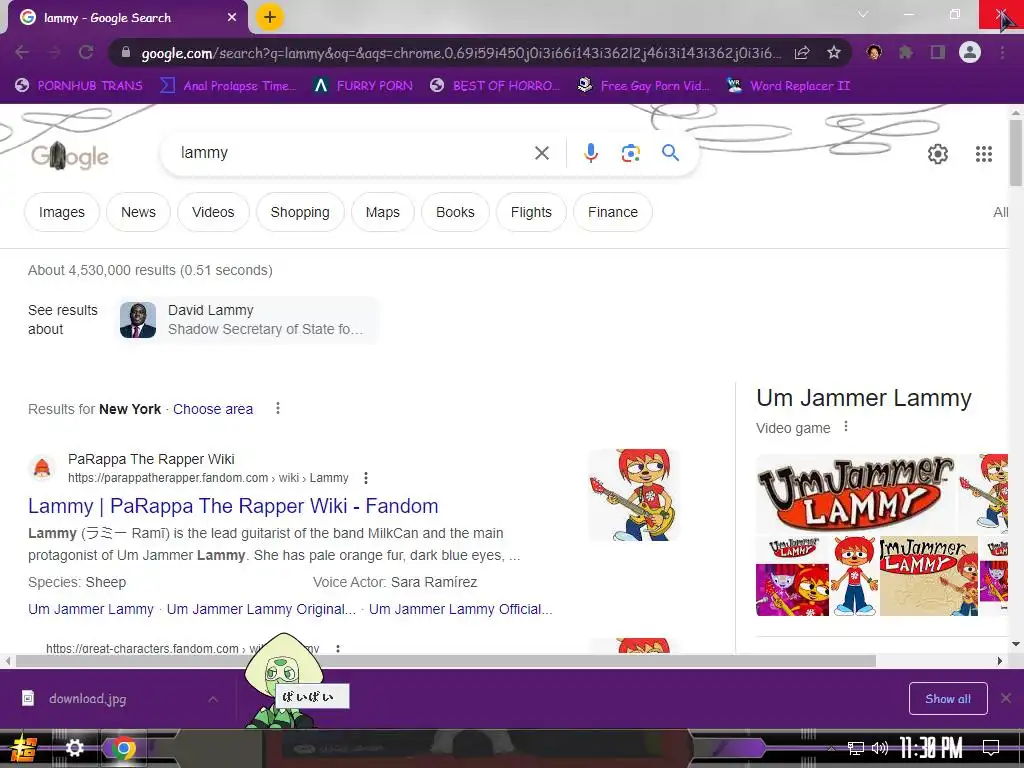Open the download.jpg file in downloads bar
Viewport: 1024px width, 768px height.
point(88,699)
